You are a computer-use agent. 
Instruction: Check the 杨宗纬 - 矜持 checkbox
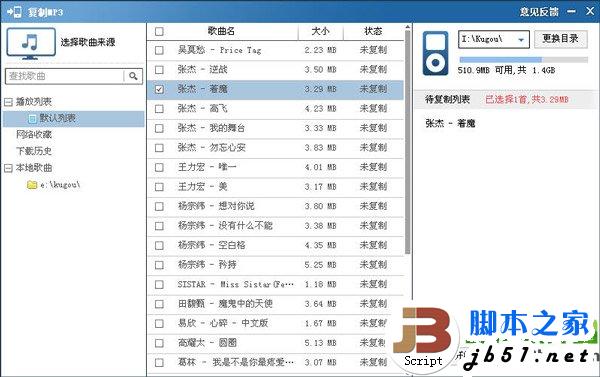click(159, 265)
